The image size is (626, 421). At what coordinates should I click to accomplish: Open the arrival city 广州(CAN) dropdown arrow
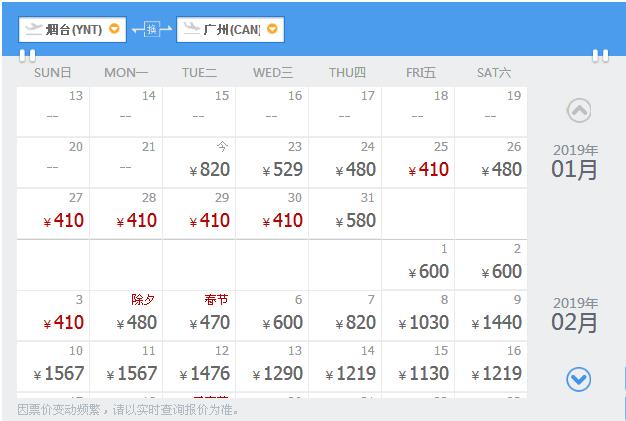pyautogui.click(x=272, y=29)
